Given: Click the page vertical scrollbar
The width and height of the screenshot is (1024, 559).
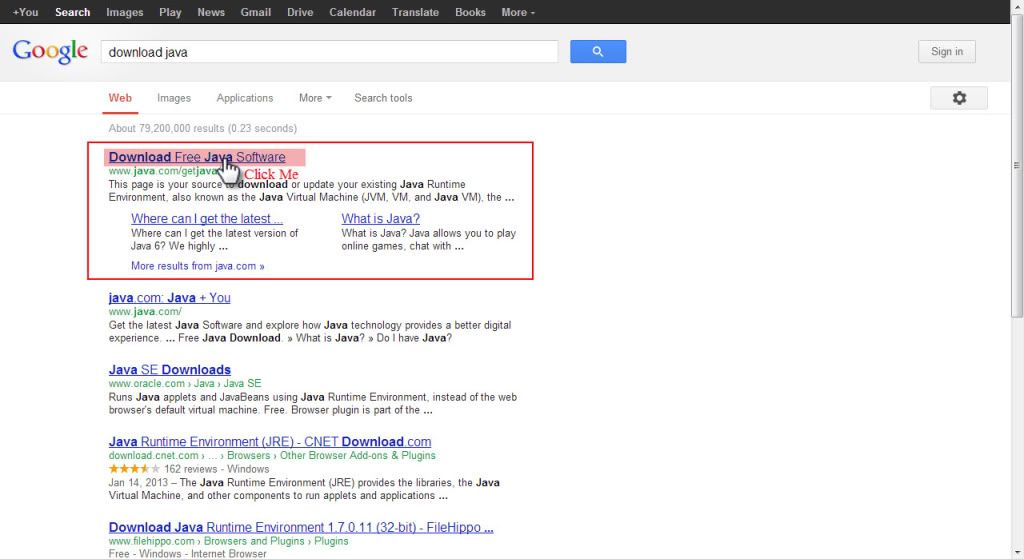Looking at the screenshot, I should [1017, 166].
